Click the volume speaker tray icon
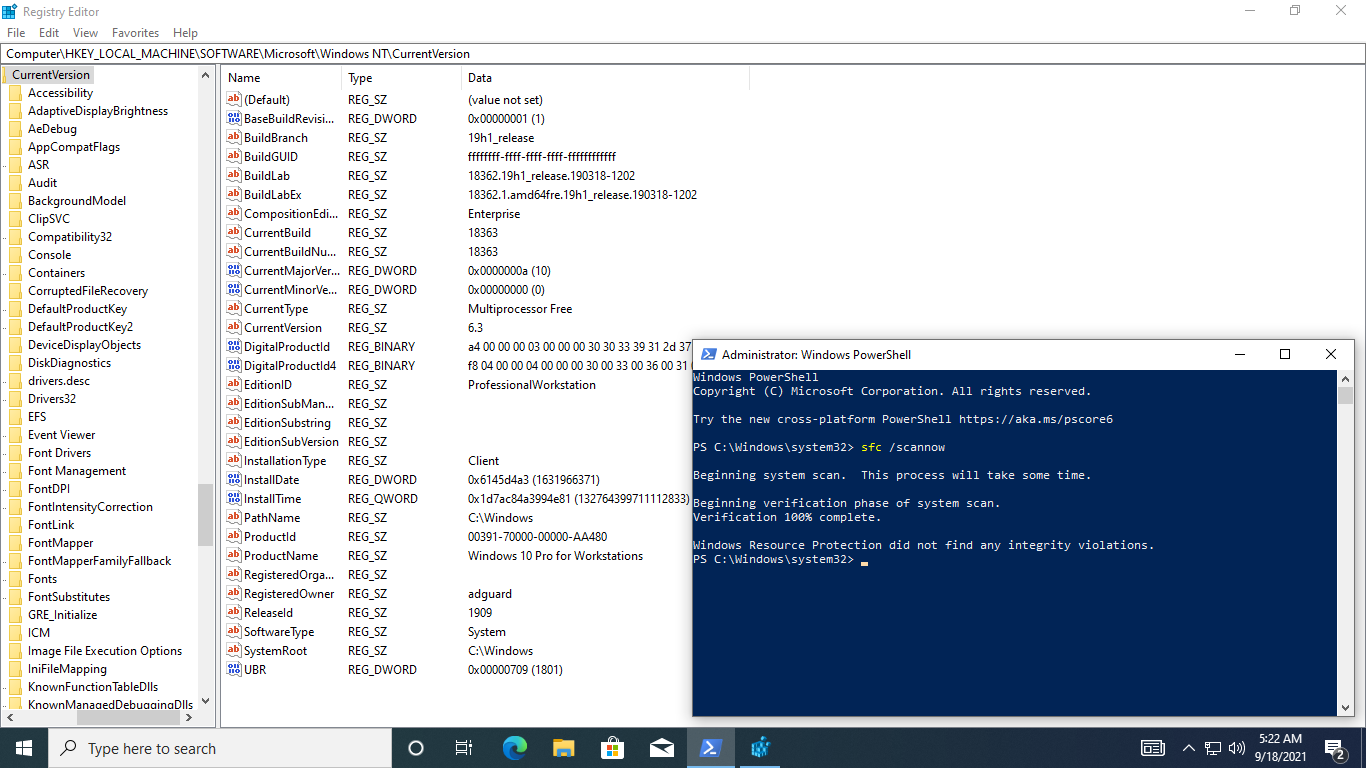1366x768 pixels. 1237,748
